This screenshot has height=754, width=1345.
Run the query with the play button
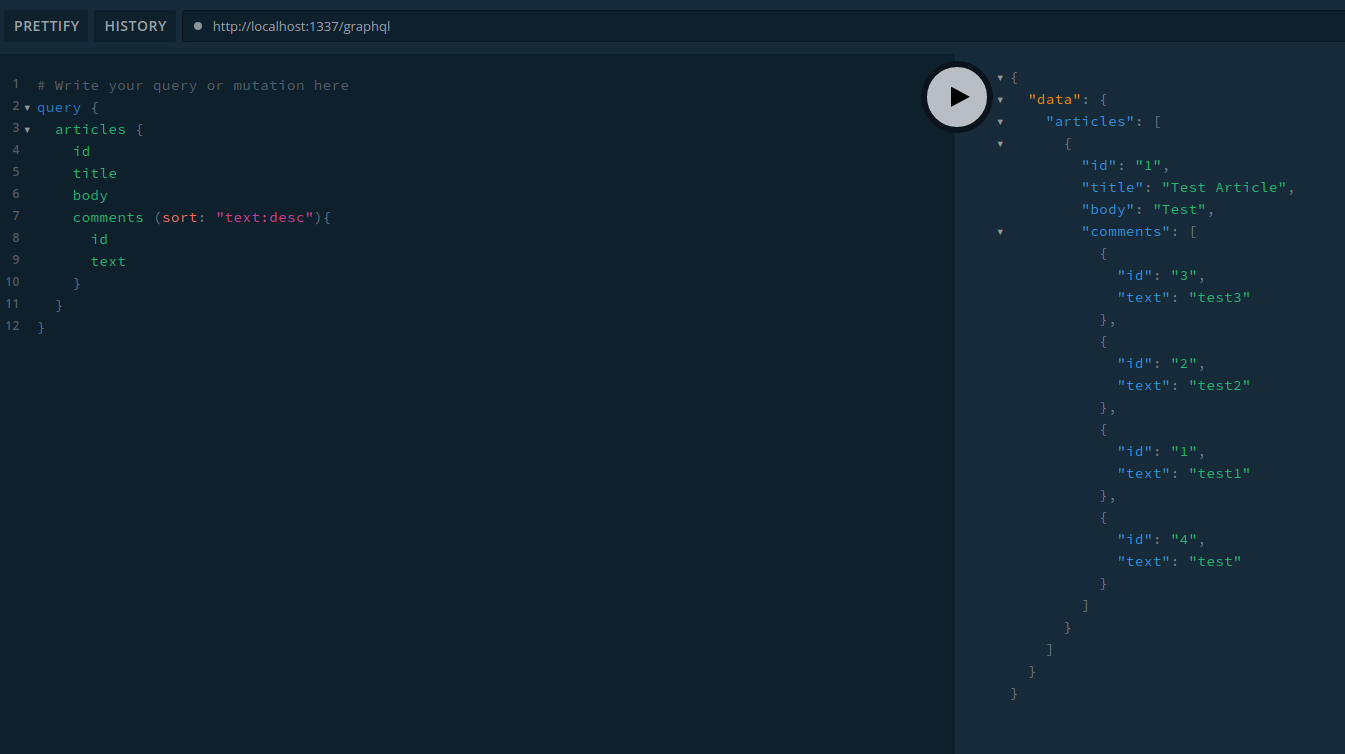coord(957,96)
